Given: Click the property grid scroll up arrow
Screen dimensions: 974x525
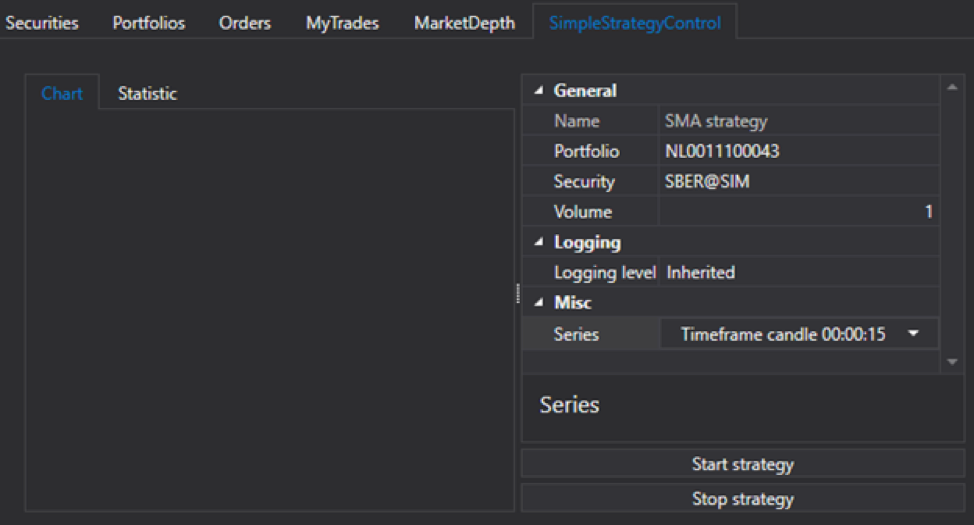Looking at the screenshot, I should coord(952,90).
